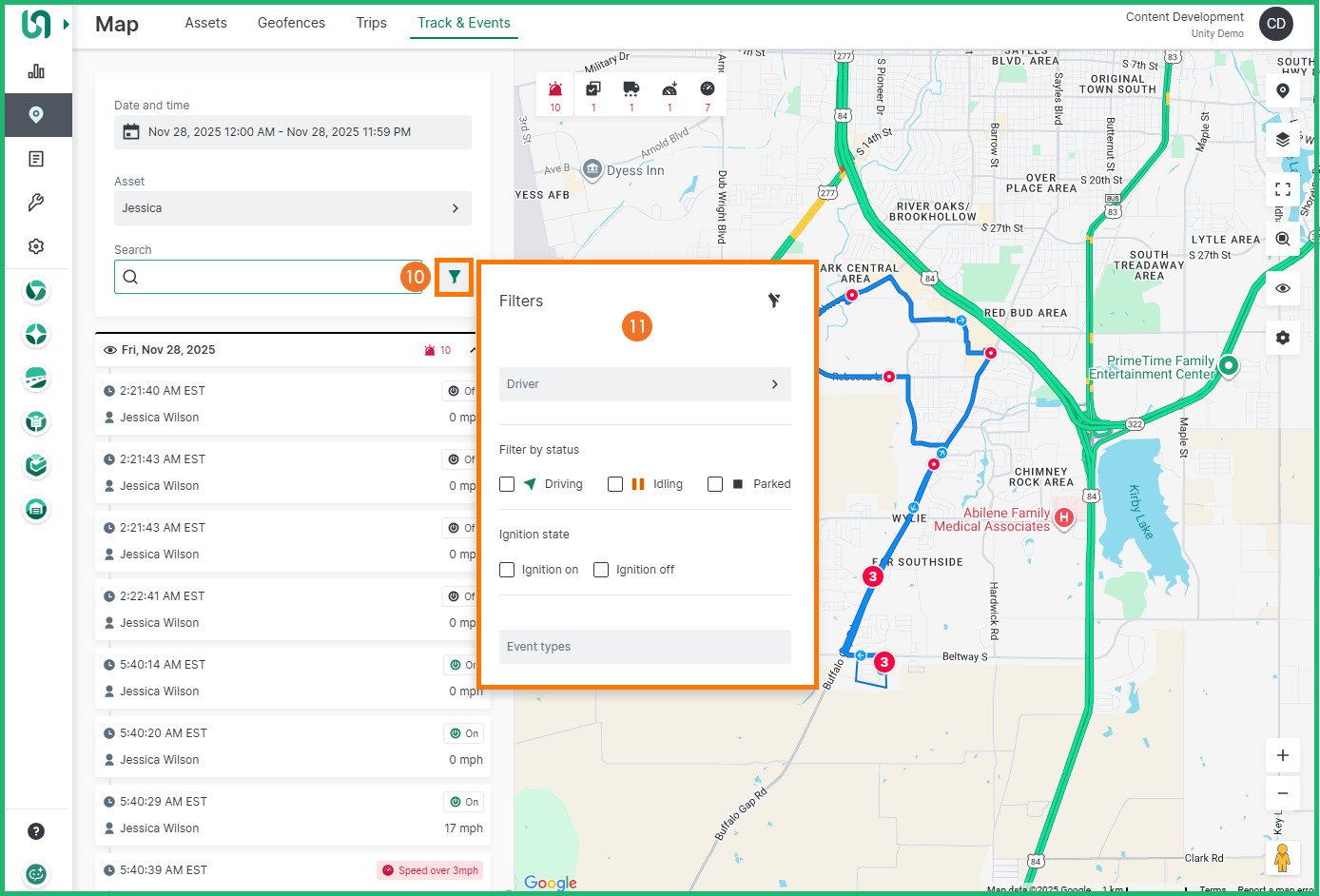Click the filter funnel icon beside search
The image size is (1320, 896).
tap(455, 277)
